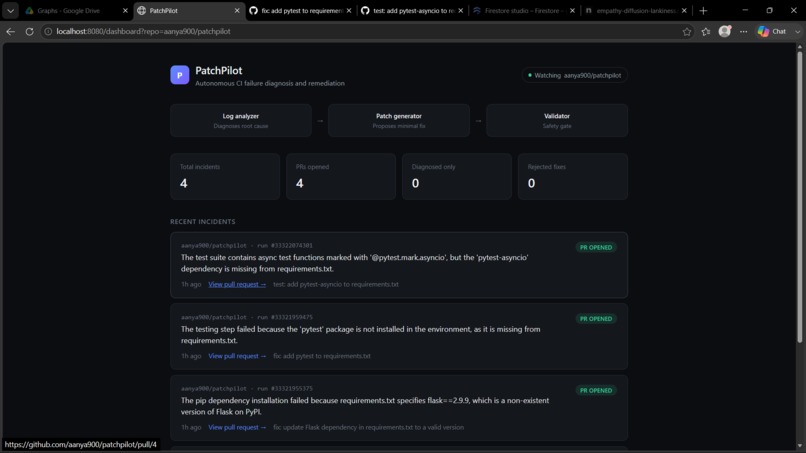Click 'fix: update Flask dependency' commit text
Viewport: 806px width, 453px height.
(369, 427)
